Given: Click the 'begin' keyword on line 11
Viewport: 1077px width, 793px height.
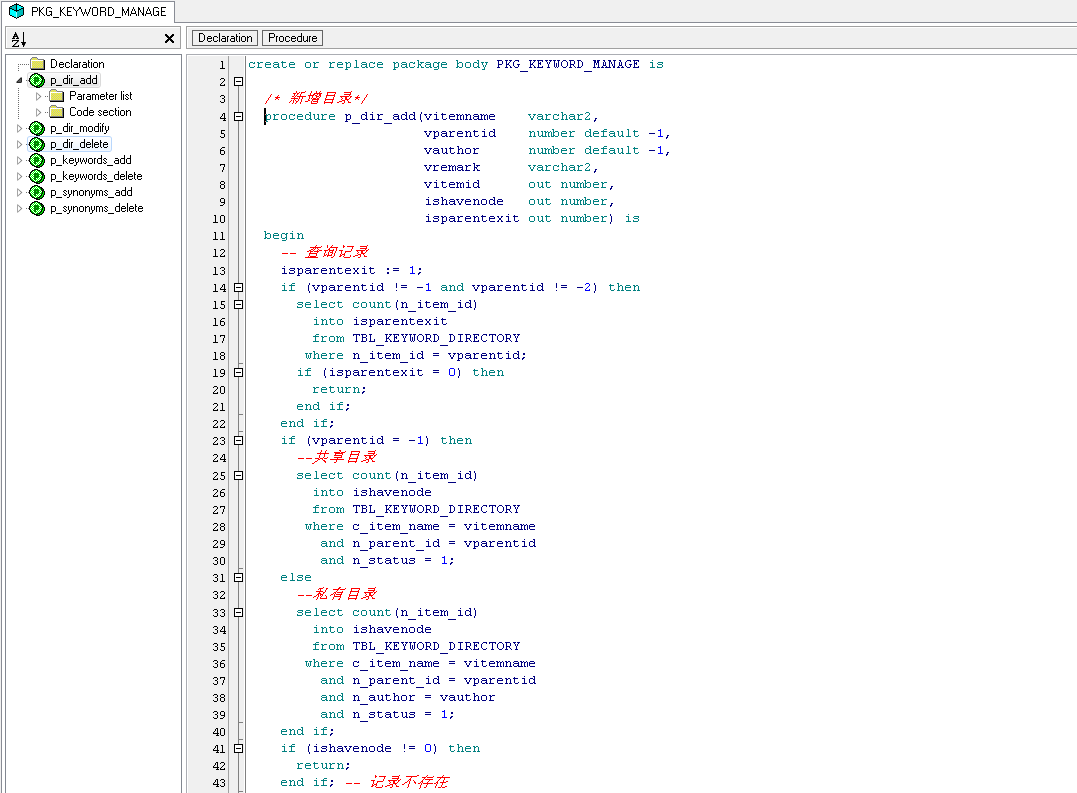Looking at the screenshot, I should pyautogui.click(x=284, y=235).
